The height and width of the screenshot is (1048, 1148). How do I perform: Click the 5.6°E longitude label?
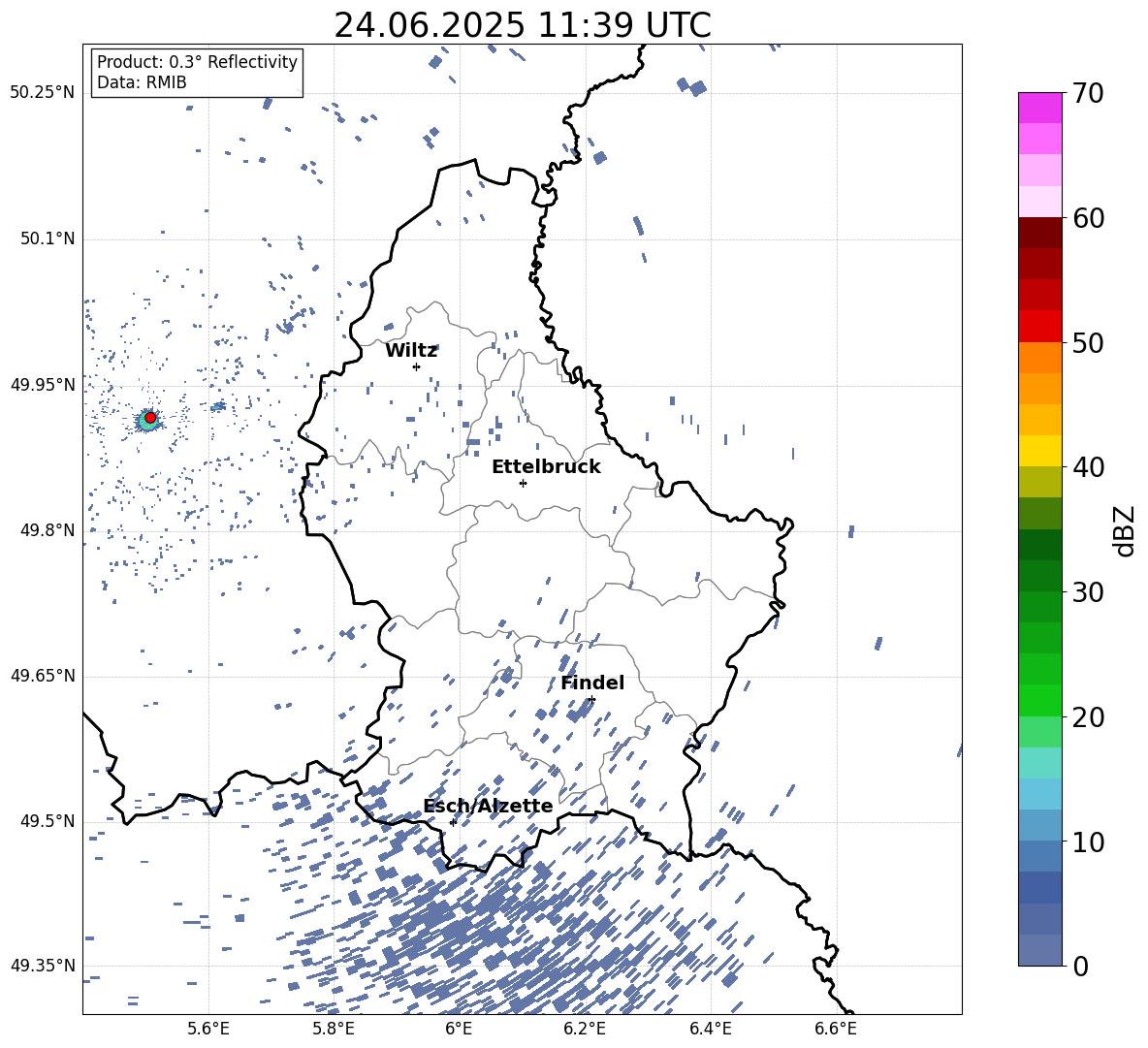[x=208, y=1029]
